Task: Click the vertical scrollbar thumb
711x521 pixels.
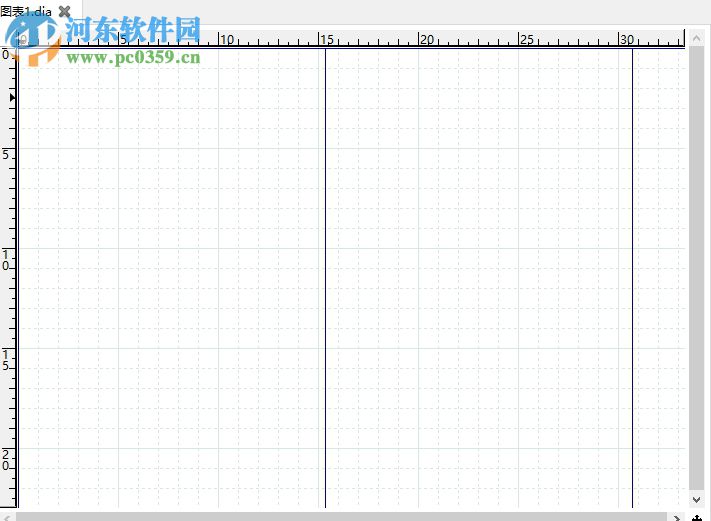Action: (696, 268)
